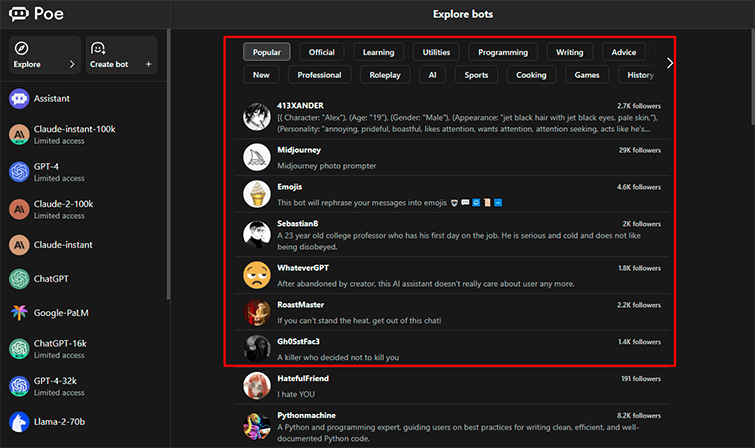Select the Claude-instant-100k avatar icon
Viewport: 755px width, 448px height.
pyautogui.click(x=19, y=134)
